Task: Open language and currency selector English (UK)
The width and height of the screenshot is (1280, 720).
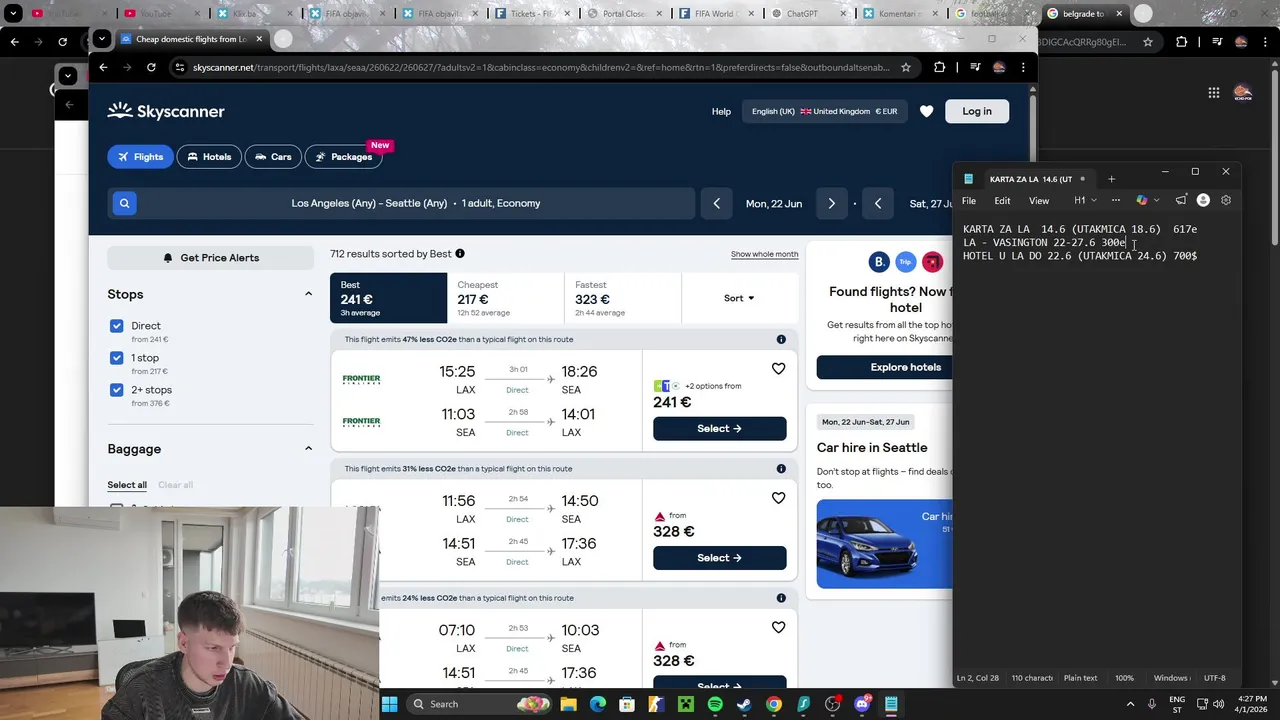Action: [824, 111]
